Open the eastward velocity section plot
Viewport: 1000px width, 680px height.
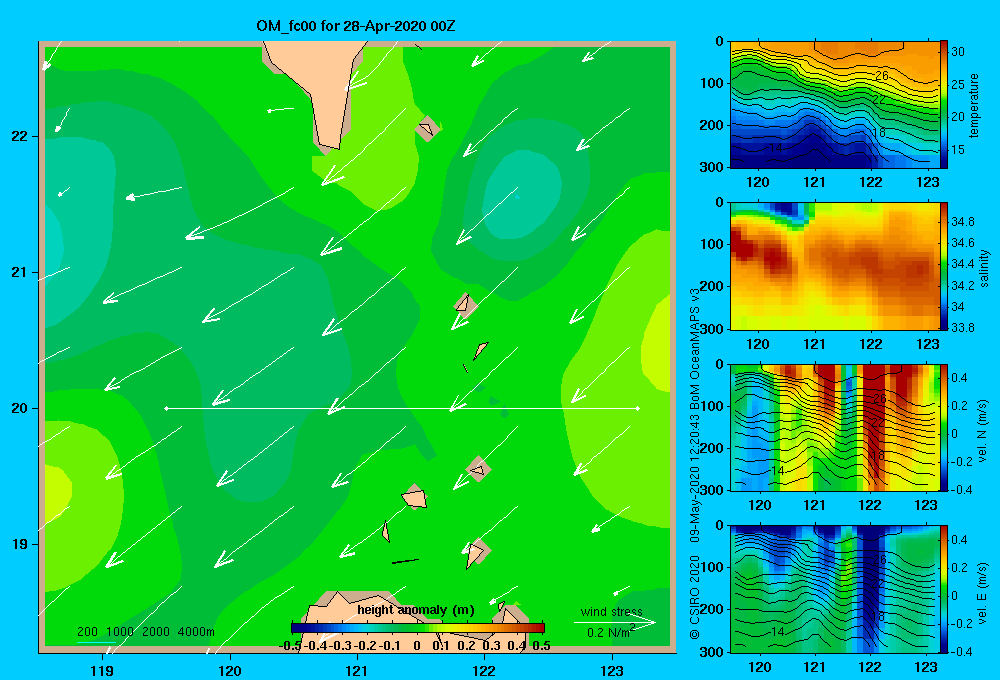[835, 589]
